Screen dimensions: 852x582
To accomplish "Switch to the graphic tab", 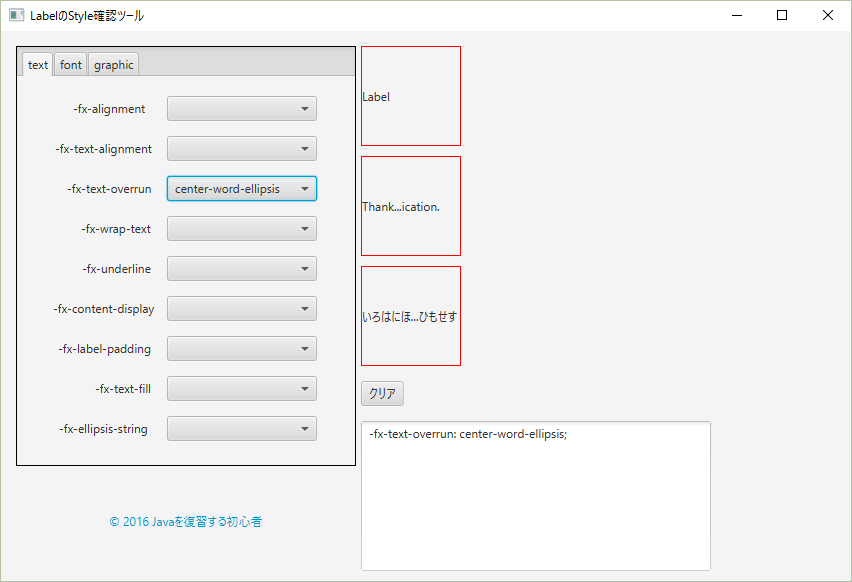I will pos(113,63).
